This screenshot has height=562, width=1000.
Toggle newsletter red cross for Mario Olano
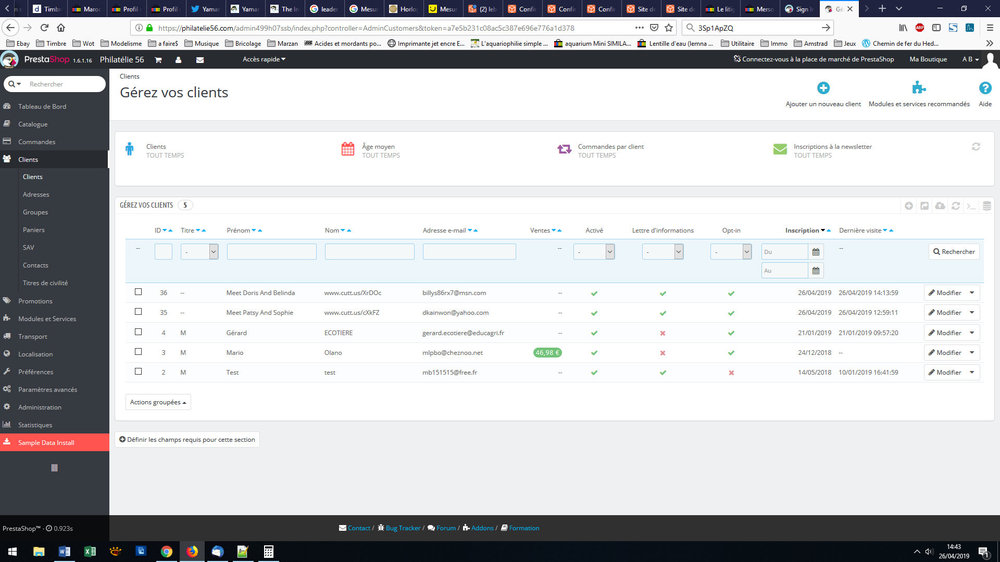click(663, 353)
